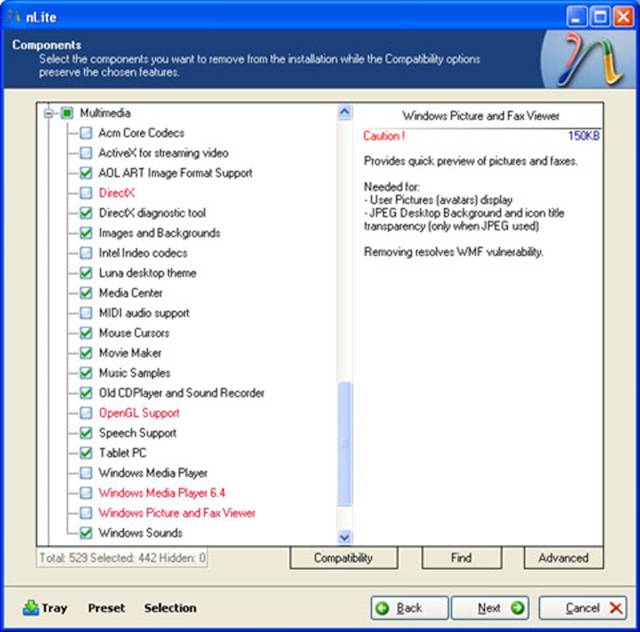Toggle the Multimedia group checkbox
Image resolution: width=640 pixels, height=632 pixels.
pos(67,113)
